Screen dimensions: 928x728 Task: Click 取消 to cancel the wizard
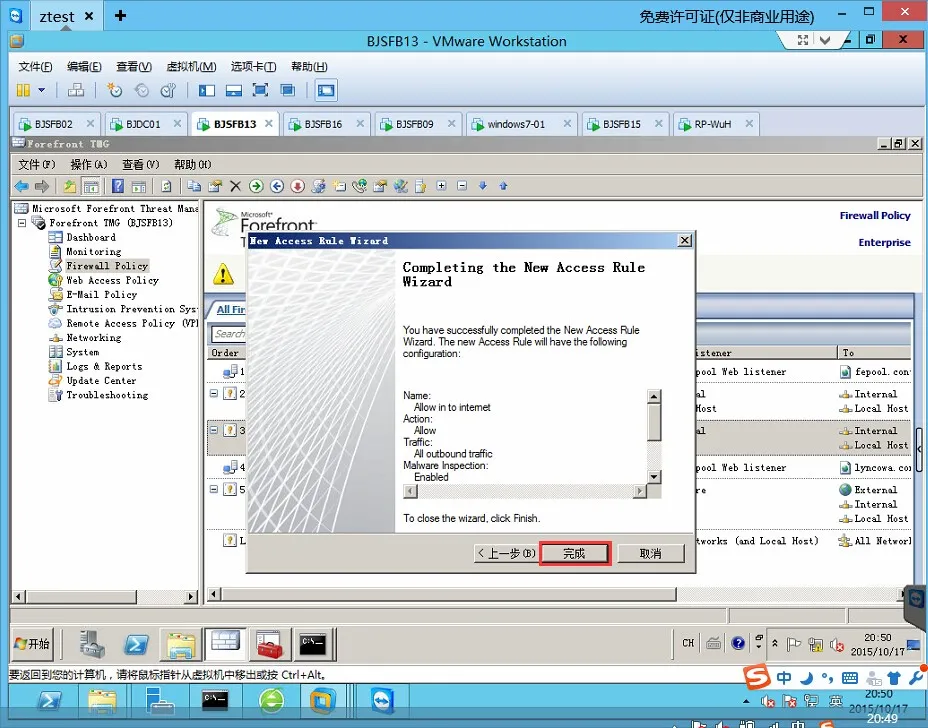coord(650,553)
